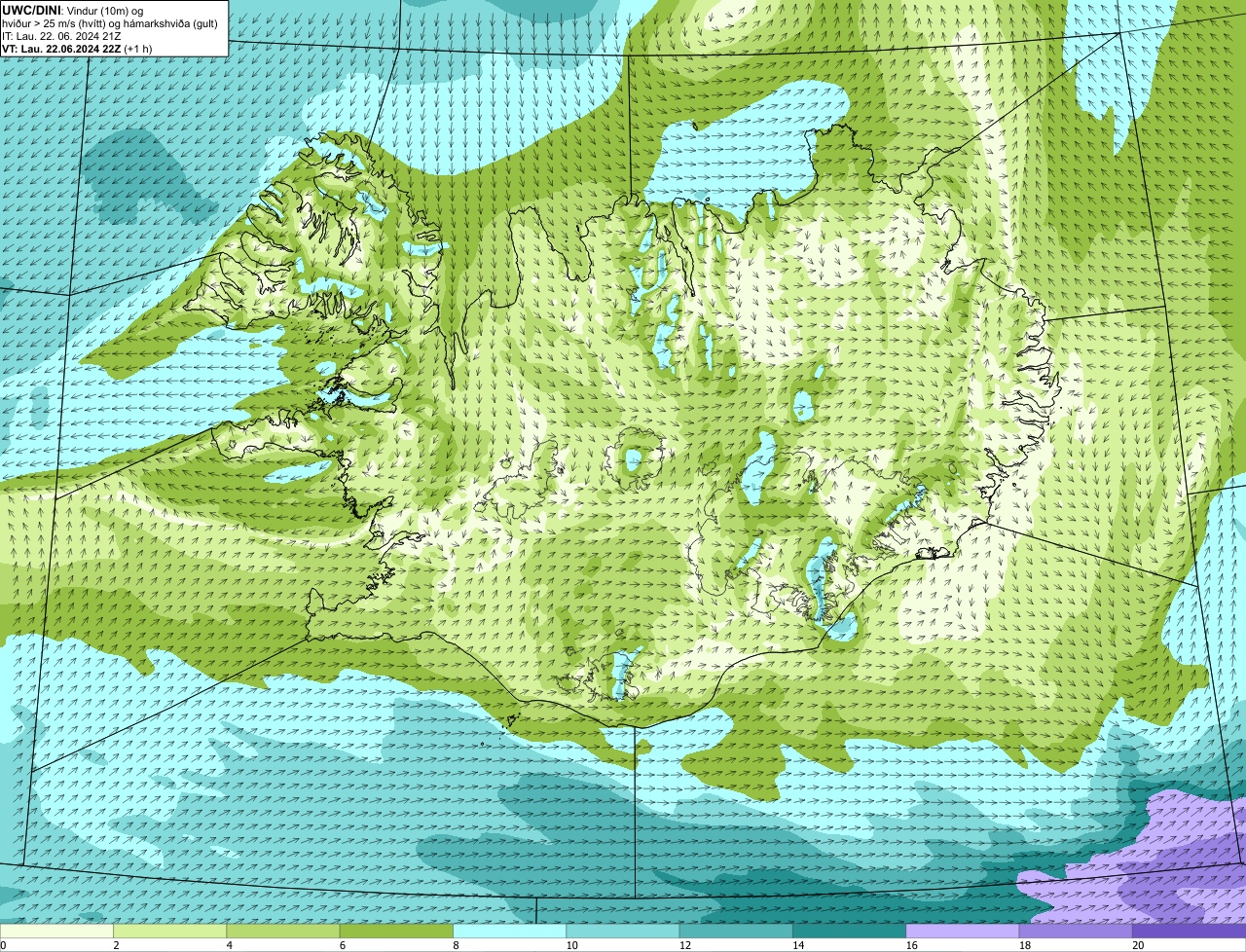Screen dimensions: 1246x952
Task: Click the dark teal 14–16 m/s legend swatch
Action: tap(849, 931)
